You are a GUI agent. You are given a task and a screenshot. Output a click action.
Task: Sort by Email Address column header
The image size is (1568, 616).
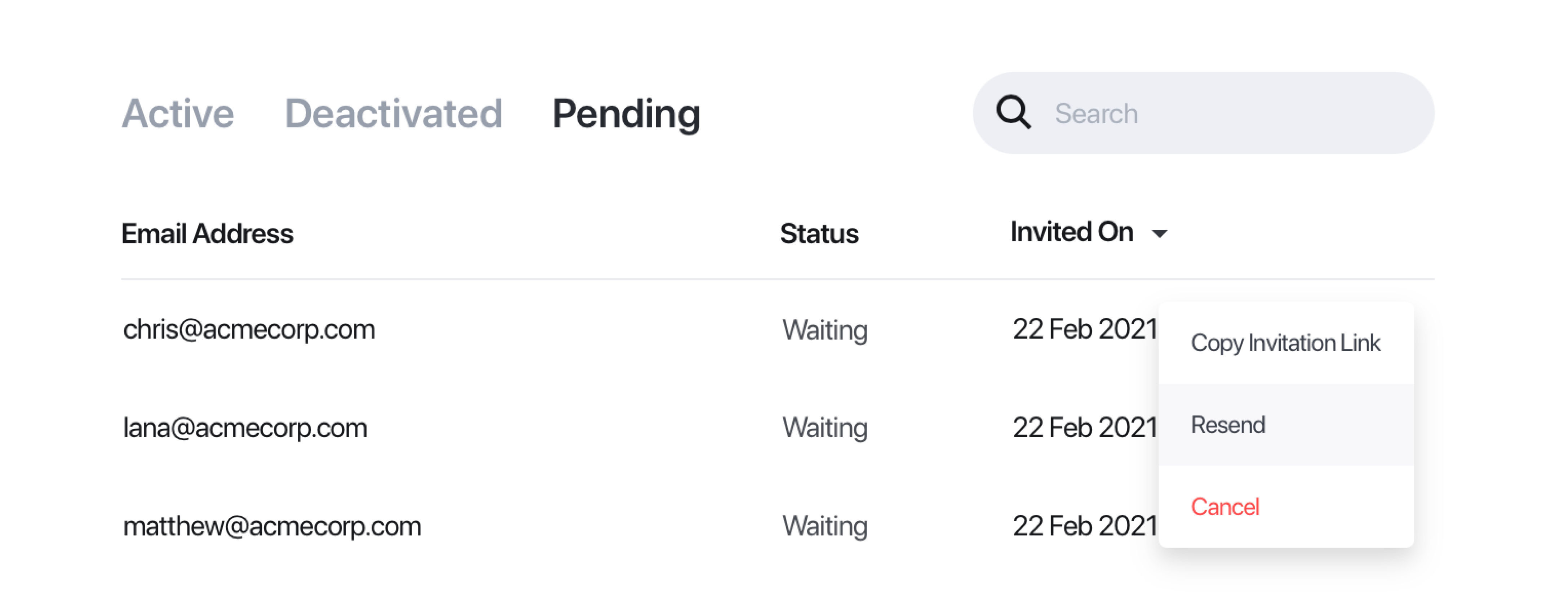pos(207,233)
